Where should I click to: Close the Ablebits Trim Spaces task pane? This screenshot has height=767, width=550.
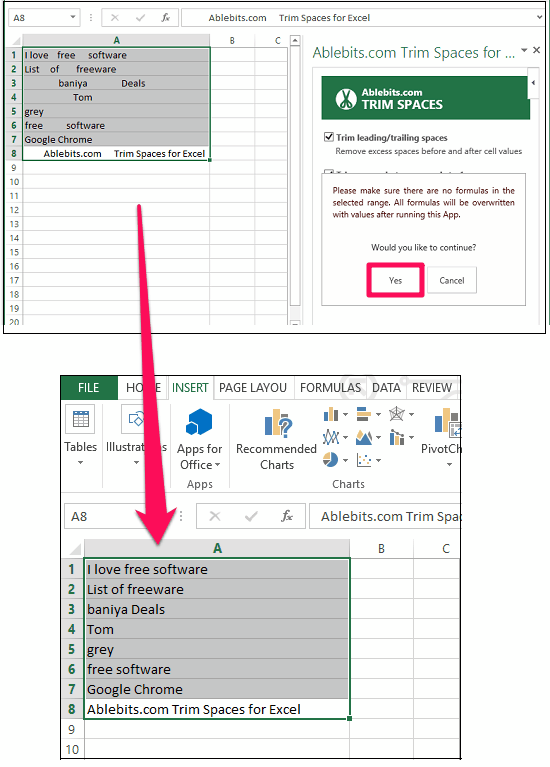(537, 50)
